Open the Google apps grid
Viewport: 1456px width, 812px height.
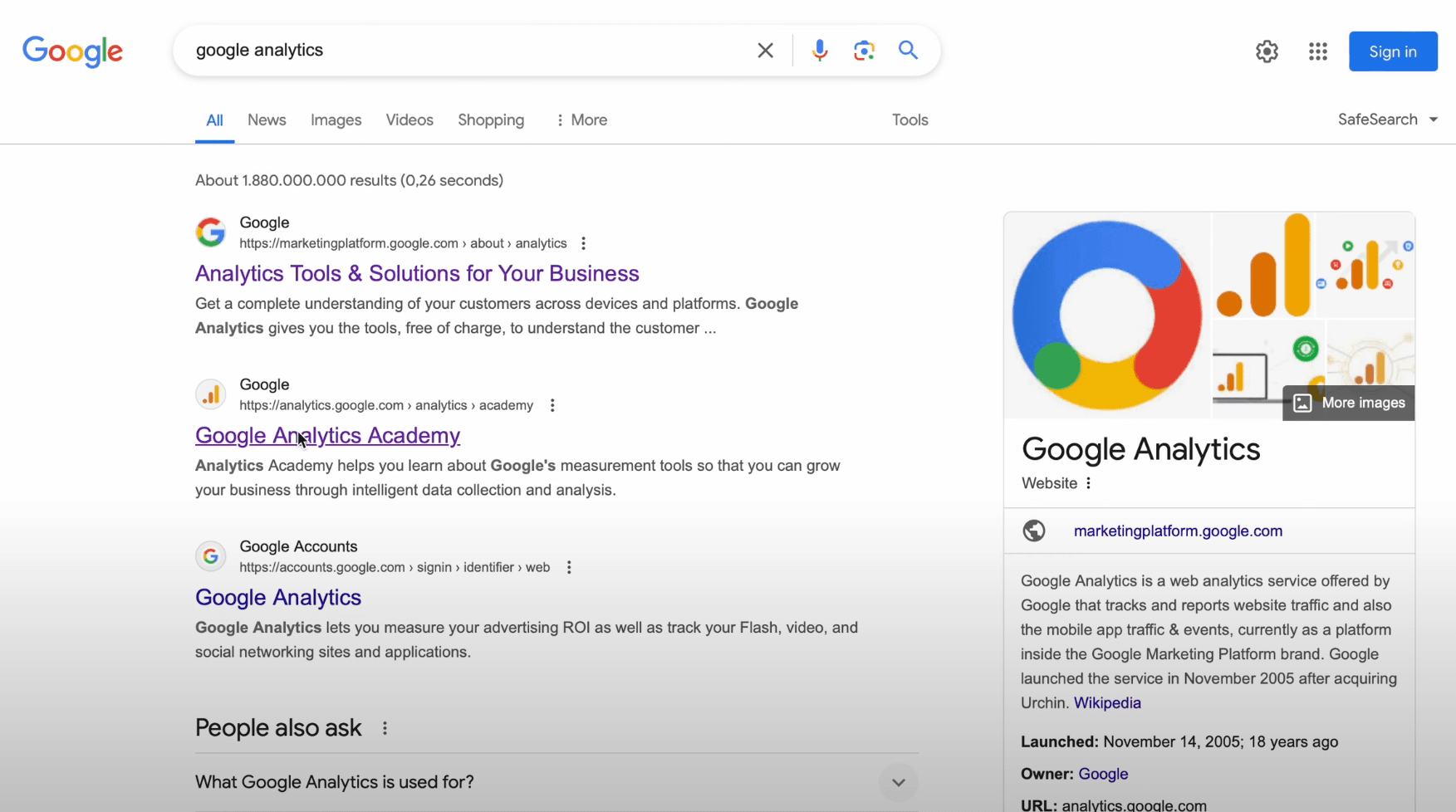tap(1318, 51)
